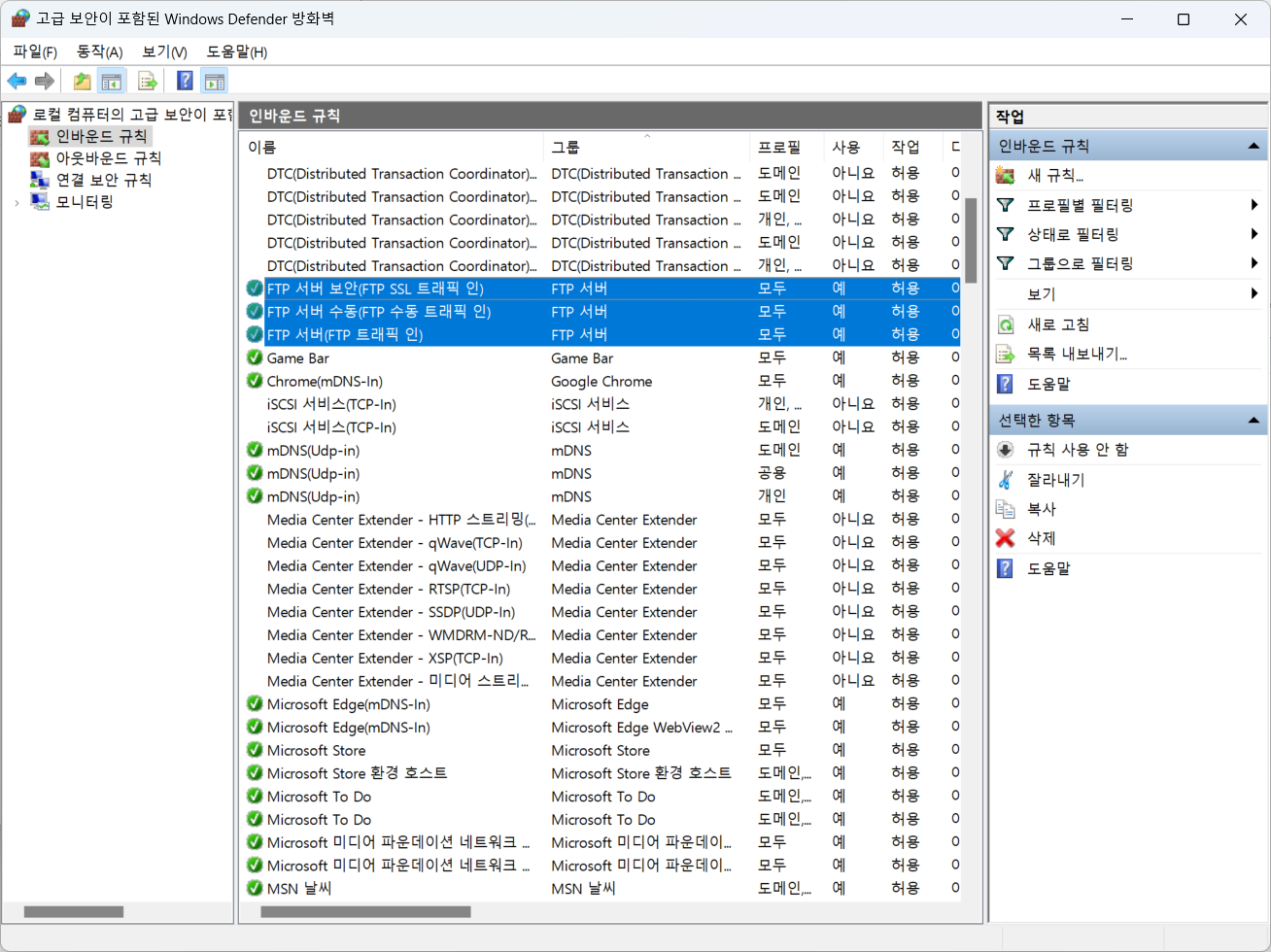Click the Microsoft Edge WebView2 group cell
Screen dimensions: 1271x952
(641, 728)
